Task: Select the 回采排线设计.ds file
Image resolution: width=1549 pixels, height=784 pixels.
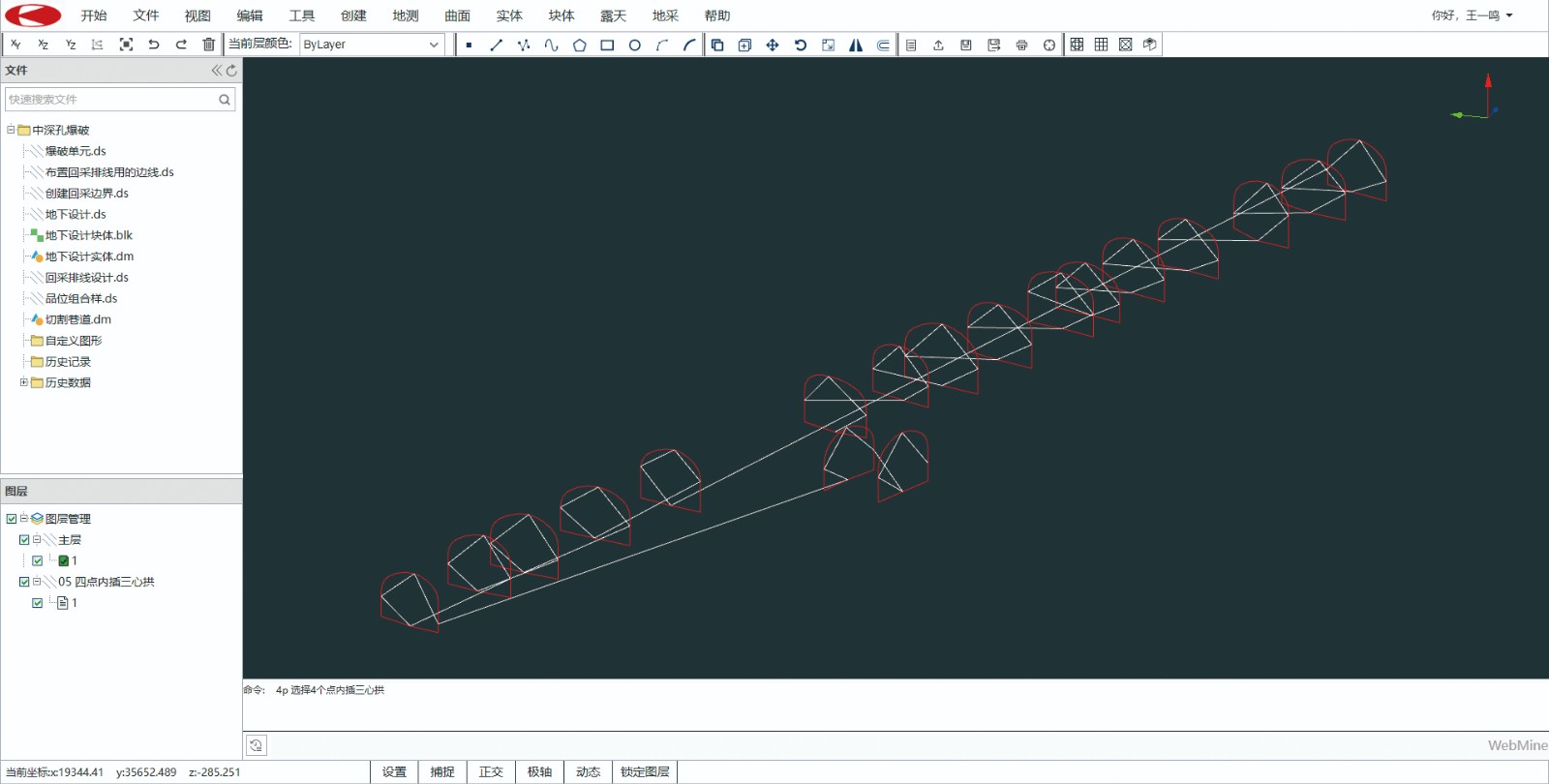Action: 87,278
